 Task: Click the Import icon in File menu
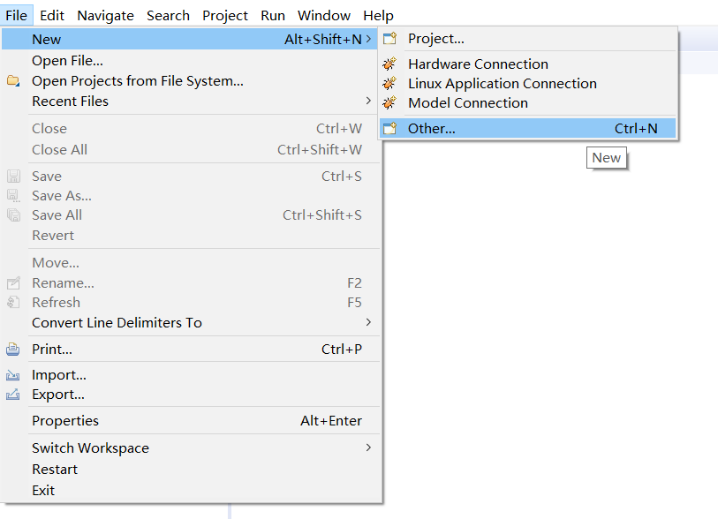coord(13,375)
